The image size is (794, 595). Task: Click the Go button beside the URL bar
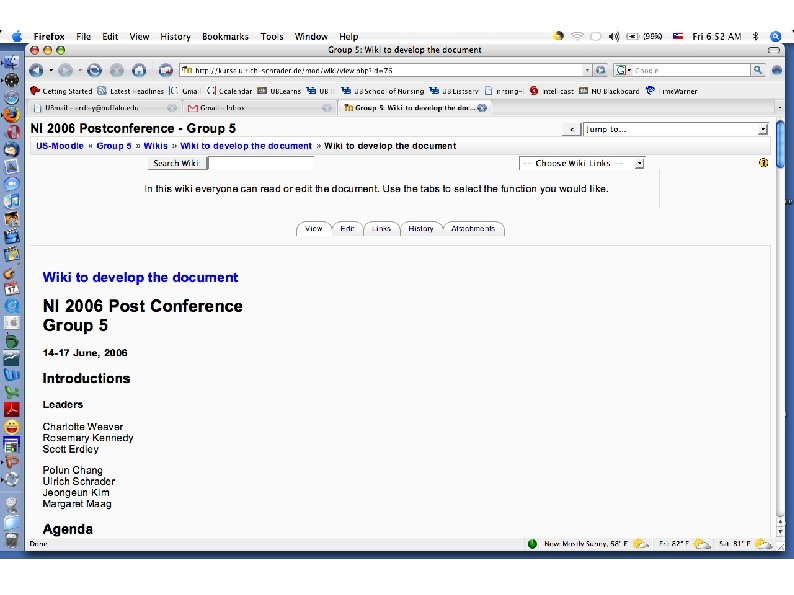point(601,70)
